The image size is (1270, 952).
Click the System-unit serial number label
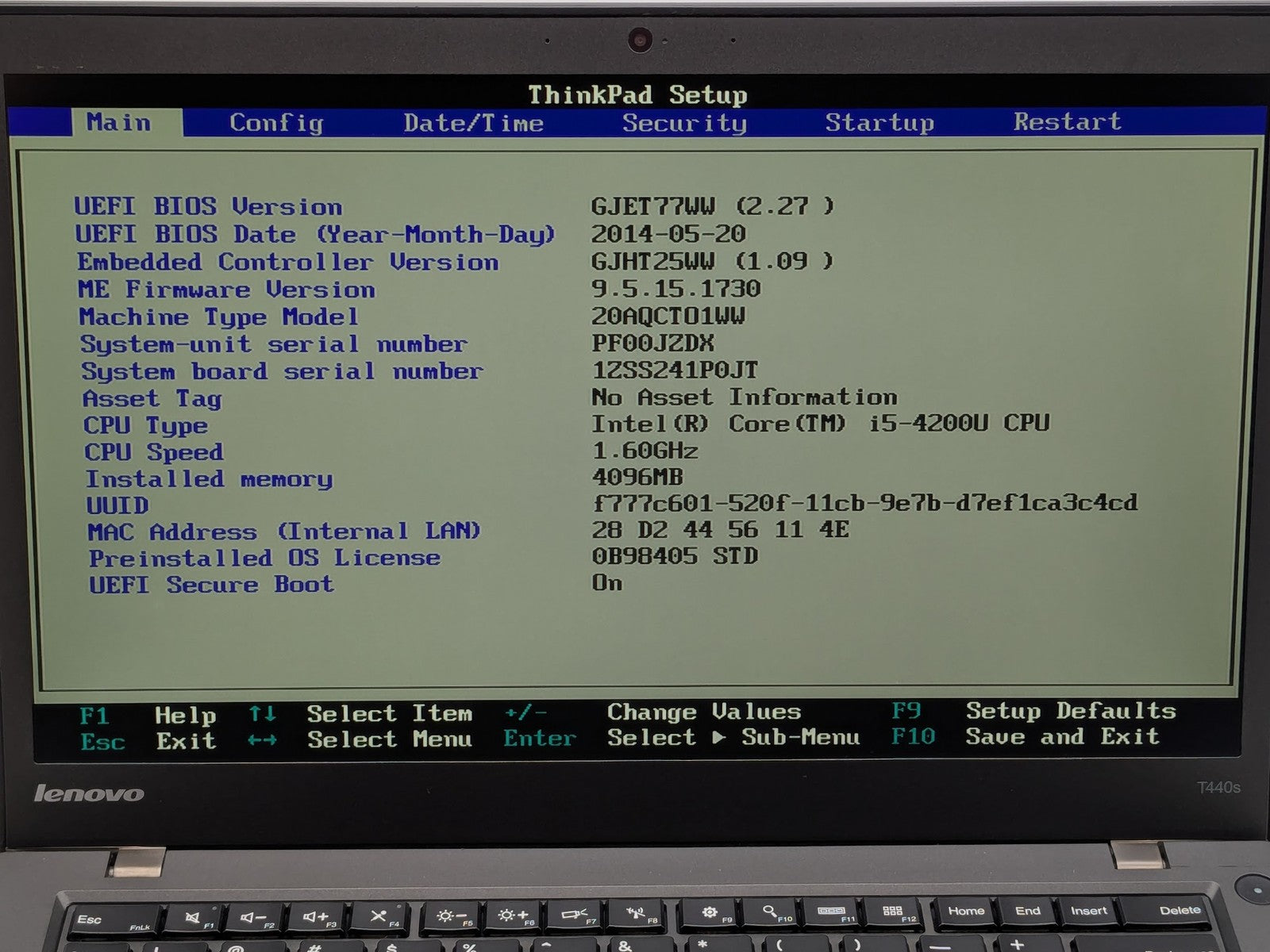pos(273,344)
